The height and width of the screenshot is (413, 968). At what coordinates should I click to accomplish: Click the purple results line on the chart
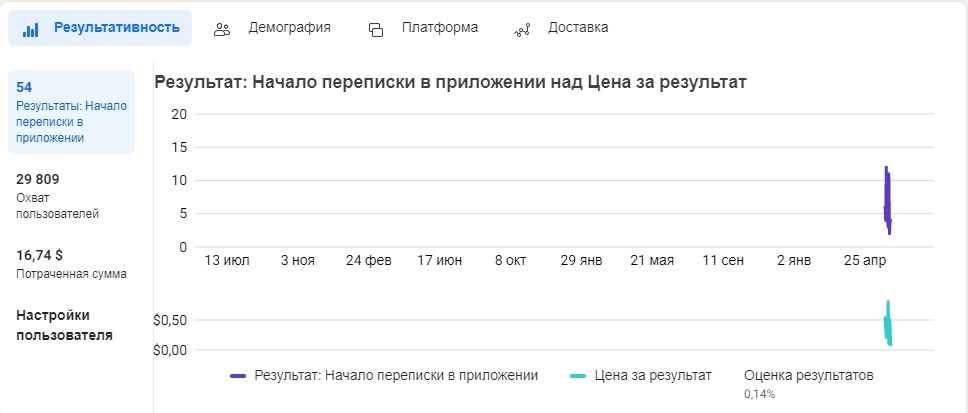(x=887, y=201)
